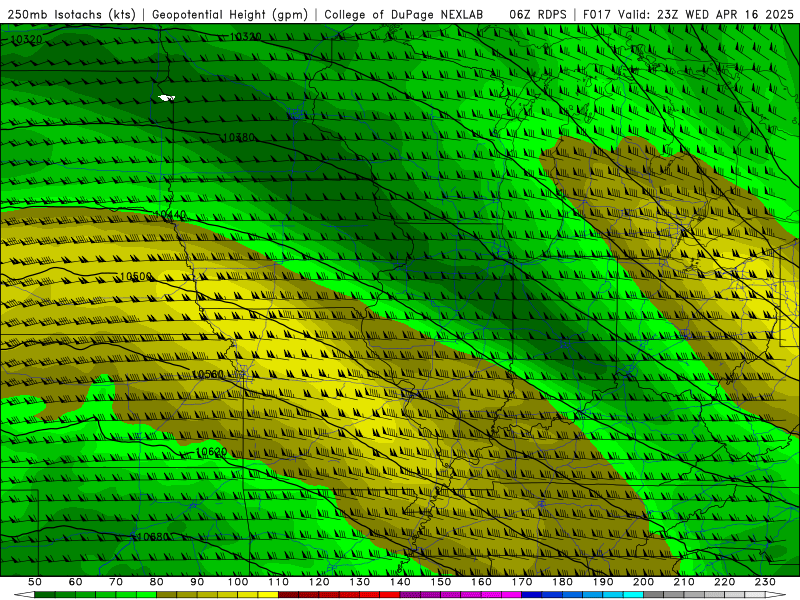The image size is (800, 600).
Task: Click the 'College of DuPage NEXLAB' header text
Action: 404,15
